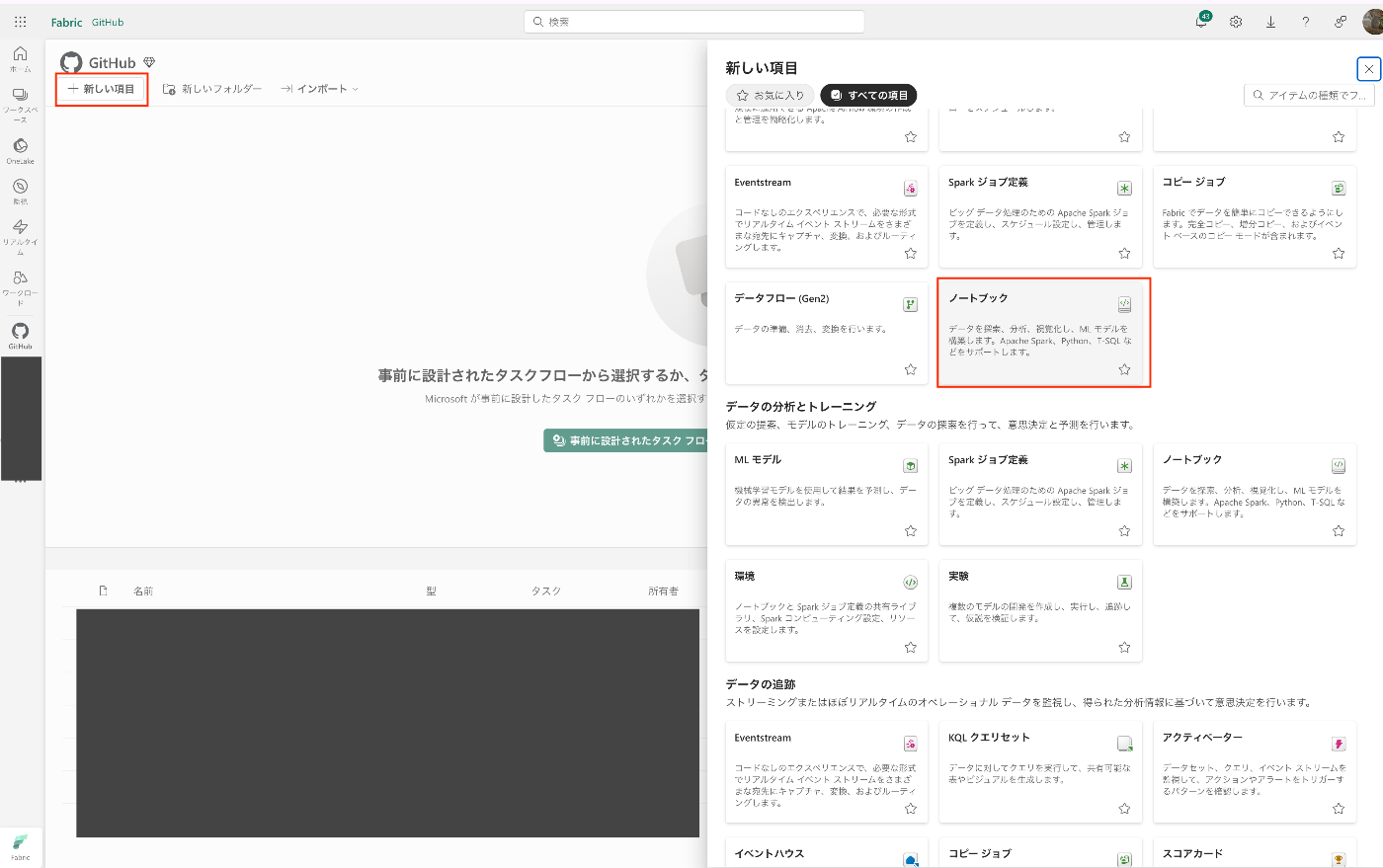Open help question mark icon
The image size is (1383, 868).
click(1305, 22)
